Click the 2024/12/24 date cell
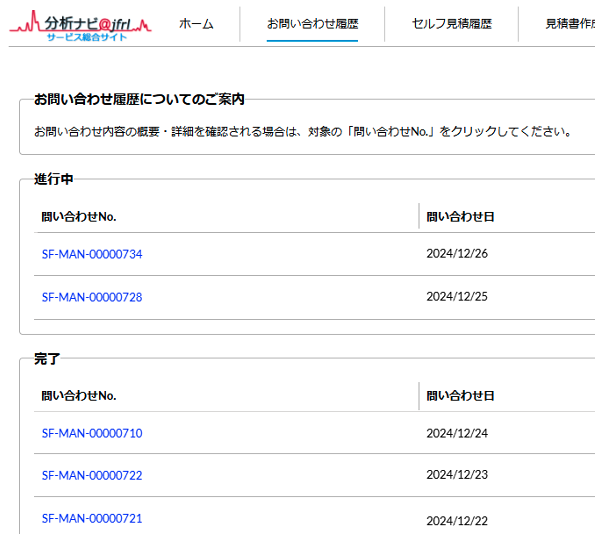The height and width of the screenshot is (543, 608). tap(457, 434)
